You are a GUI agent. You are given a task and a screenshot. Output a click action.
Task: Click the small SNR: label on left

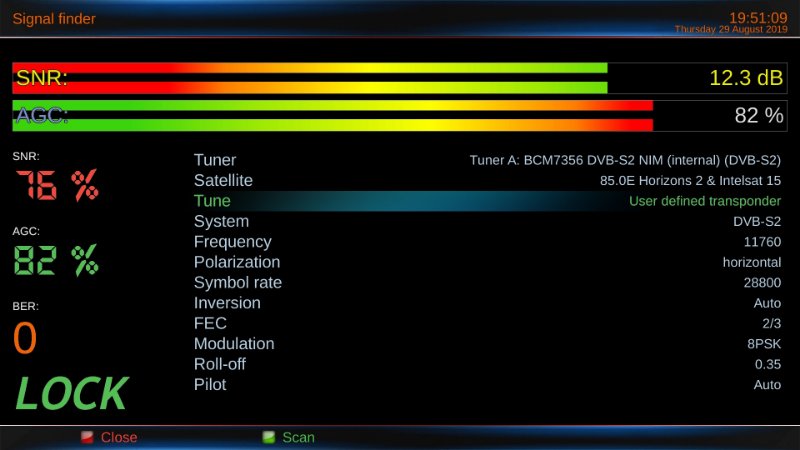click(x=26, y=156)
